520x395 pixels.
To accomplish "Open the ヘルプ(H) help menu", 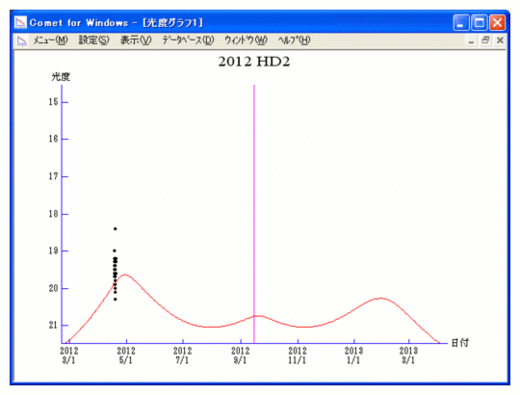I will pyautogui.click(x=294, y=40).
